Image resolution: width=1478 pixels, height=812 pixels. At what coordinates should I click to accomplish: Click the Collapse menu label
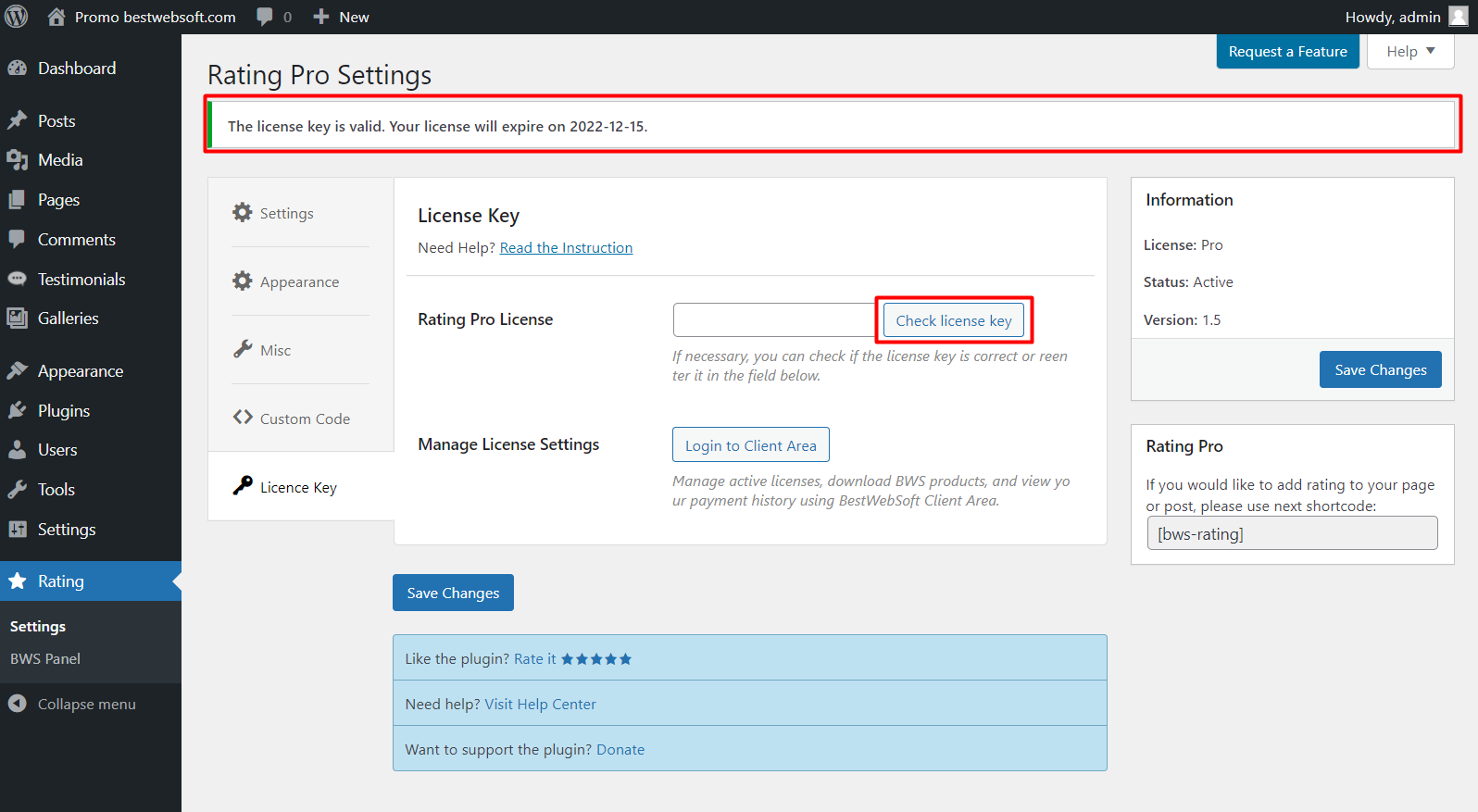point(87,705)
